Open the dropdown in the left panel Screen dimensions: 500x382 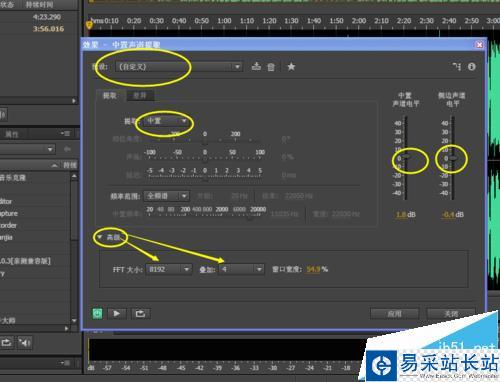pyautogui.click(x=27, y=149)
